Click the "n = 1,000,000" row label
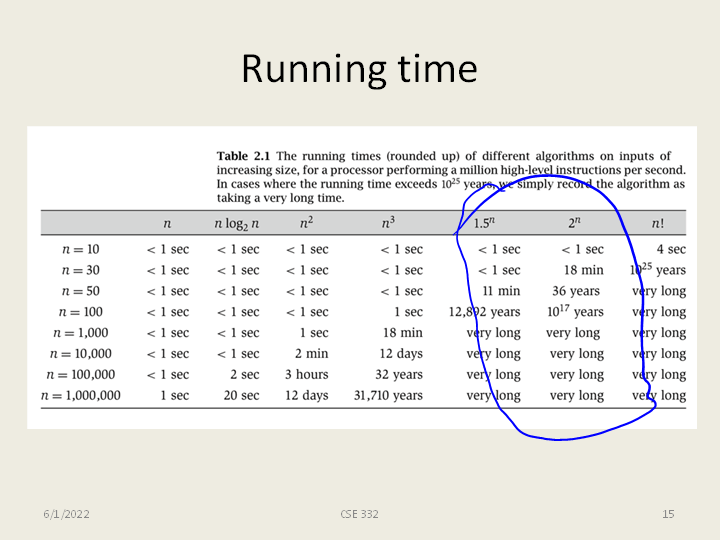Image resolution: width=720 pixels, height=540 pixels. click(x=80, y=395)
